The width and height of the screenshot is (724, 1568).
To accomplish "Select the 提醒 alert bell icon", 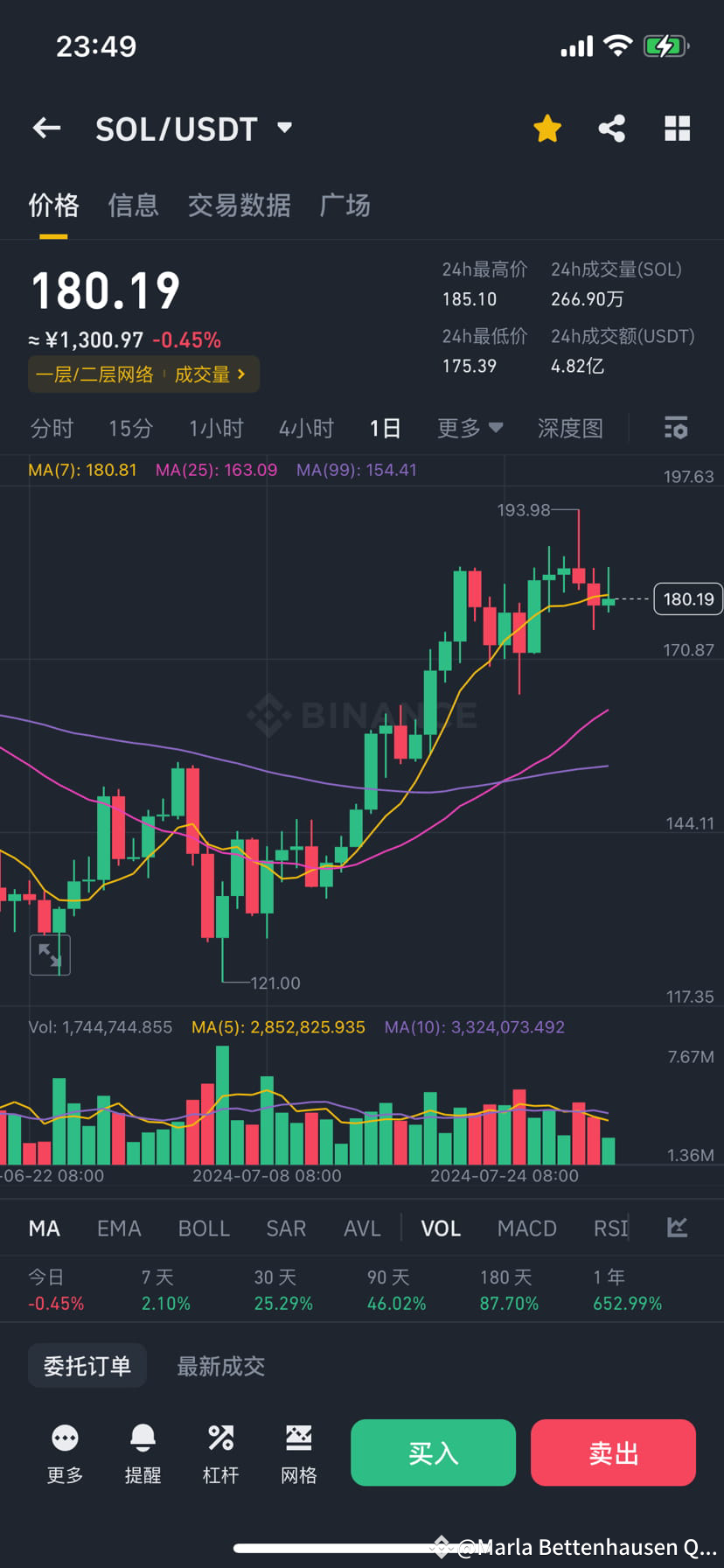I will tap(143, 1452).
